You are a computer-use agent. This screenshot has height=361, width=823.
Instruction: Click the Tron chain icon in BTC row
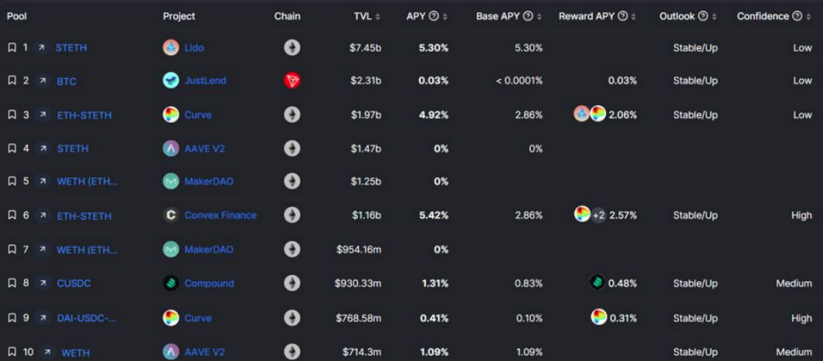[x=292, y=81]
